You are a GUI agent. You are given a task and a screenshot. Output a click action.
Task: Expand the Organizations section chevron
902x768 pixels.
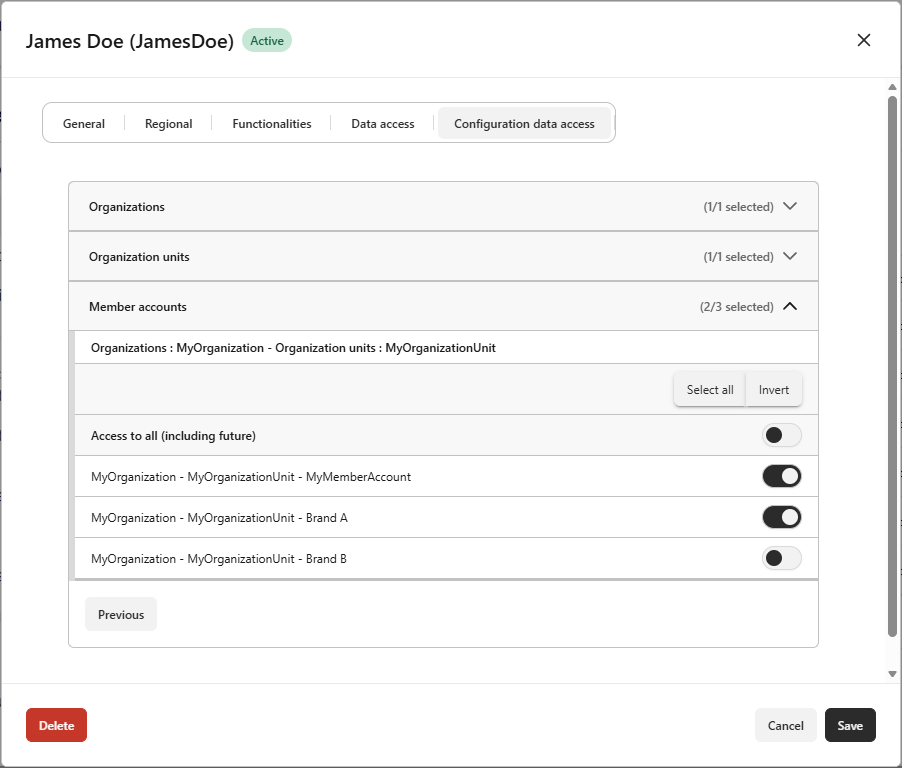[790, 207]
